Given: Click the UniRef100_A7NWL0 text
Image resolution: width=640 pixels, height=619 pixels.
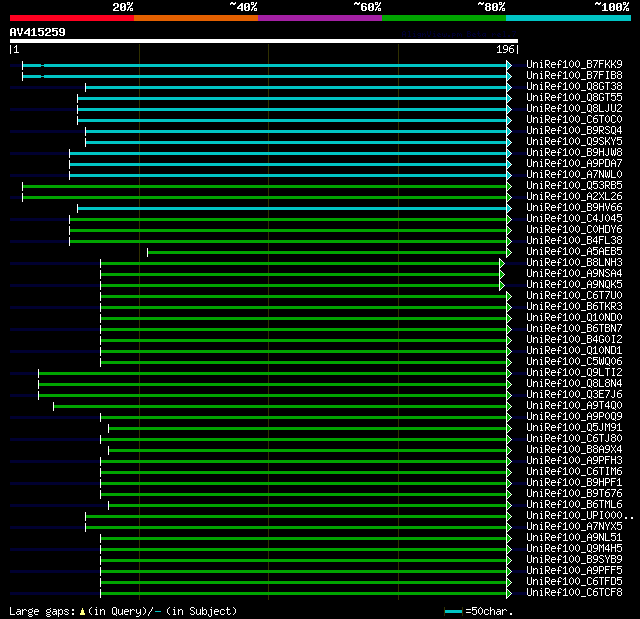Looking at the screenshot, I should point(574,175).
